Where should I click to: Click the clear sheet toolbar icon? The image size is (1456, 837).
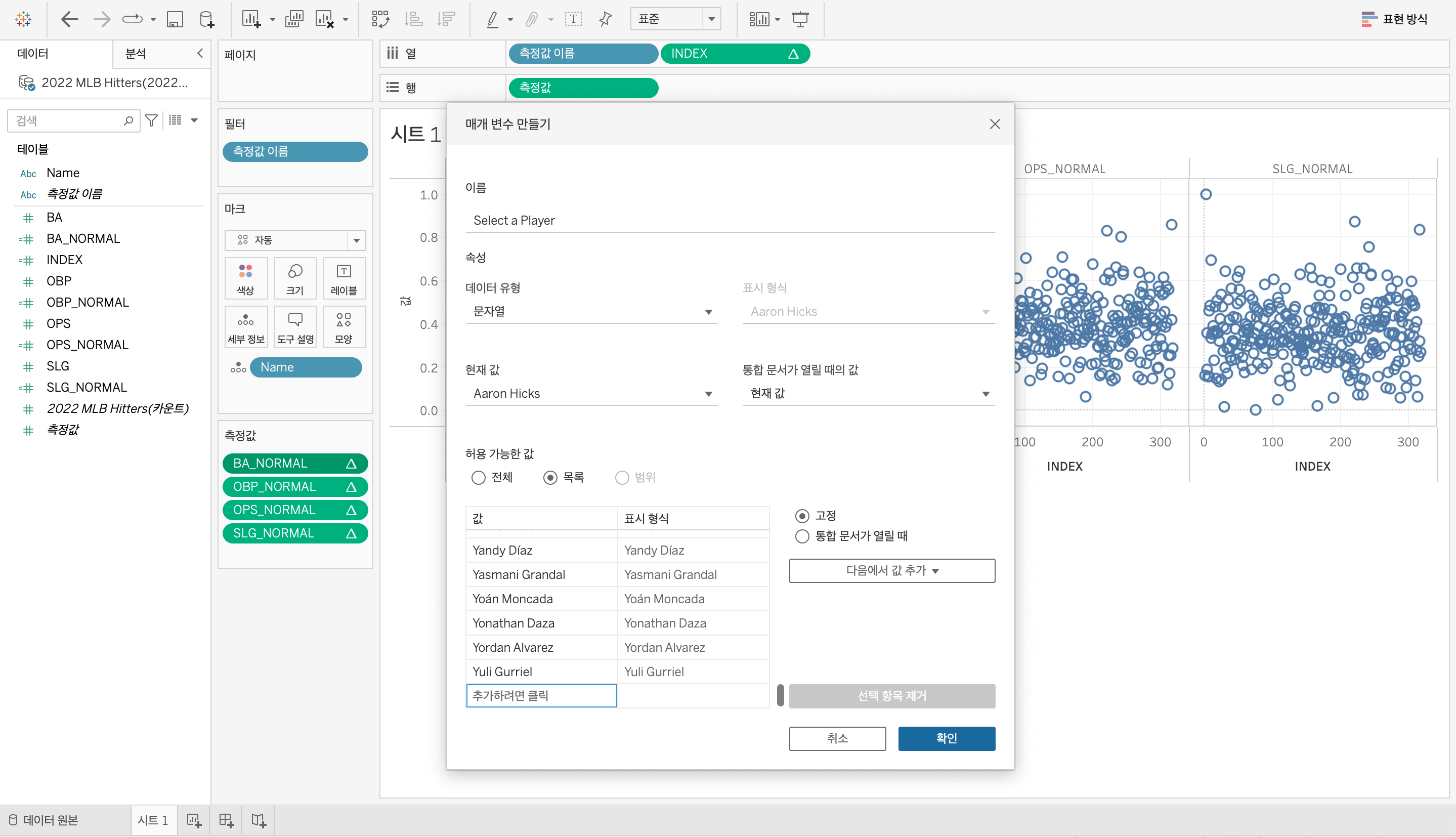(x=325, y=20)
